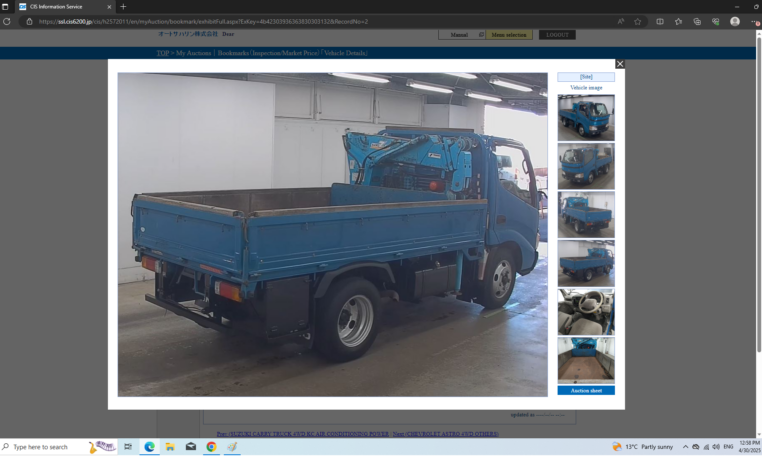
Task: Click the [Site] button above thumbnails
Action: coord(586,77)
